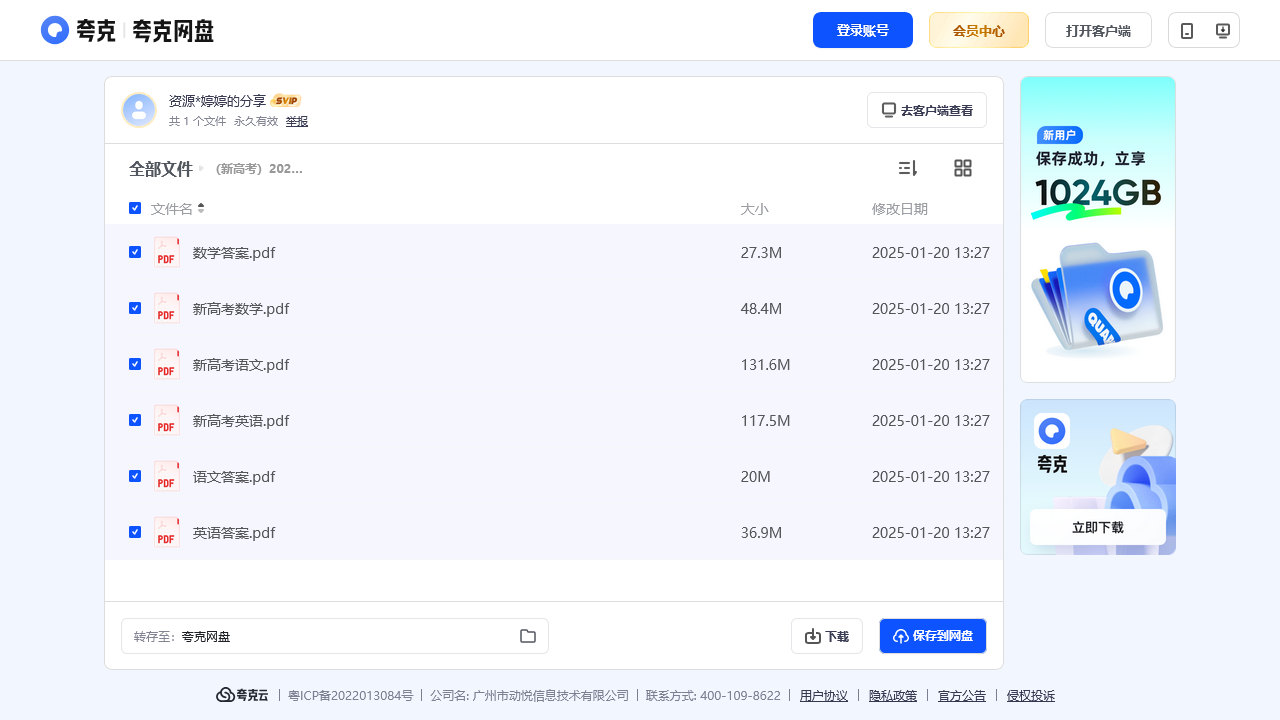Click the 131.6M size value

coord(766,365)
